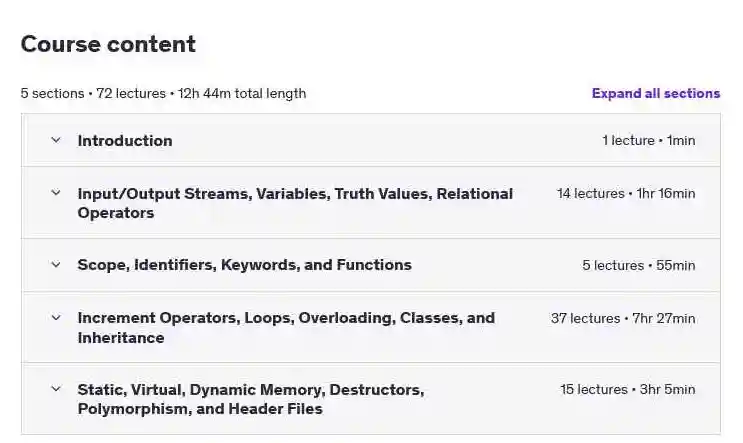
Task: Click the 15 lectures • 3hr 5min label
Action: point(628,389)
